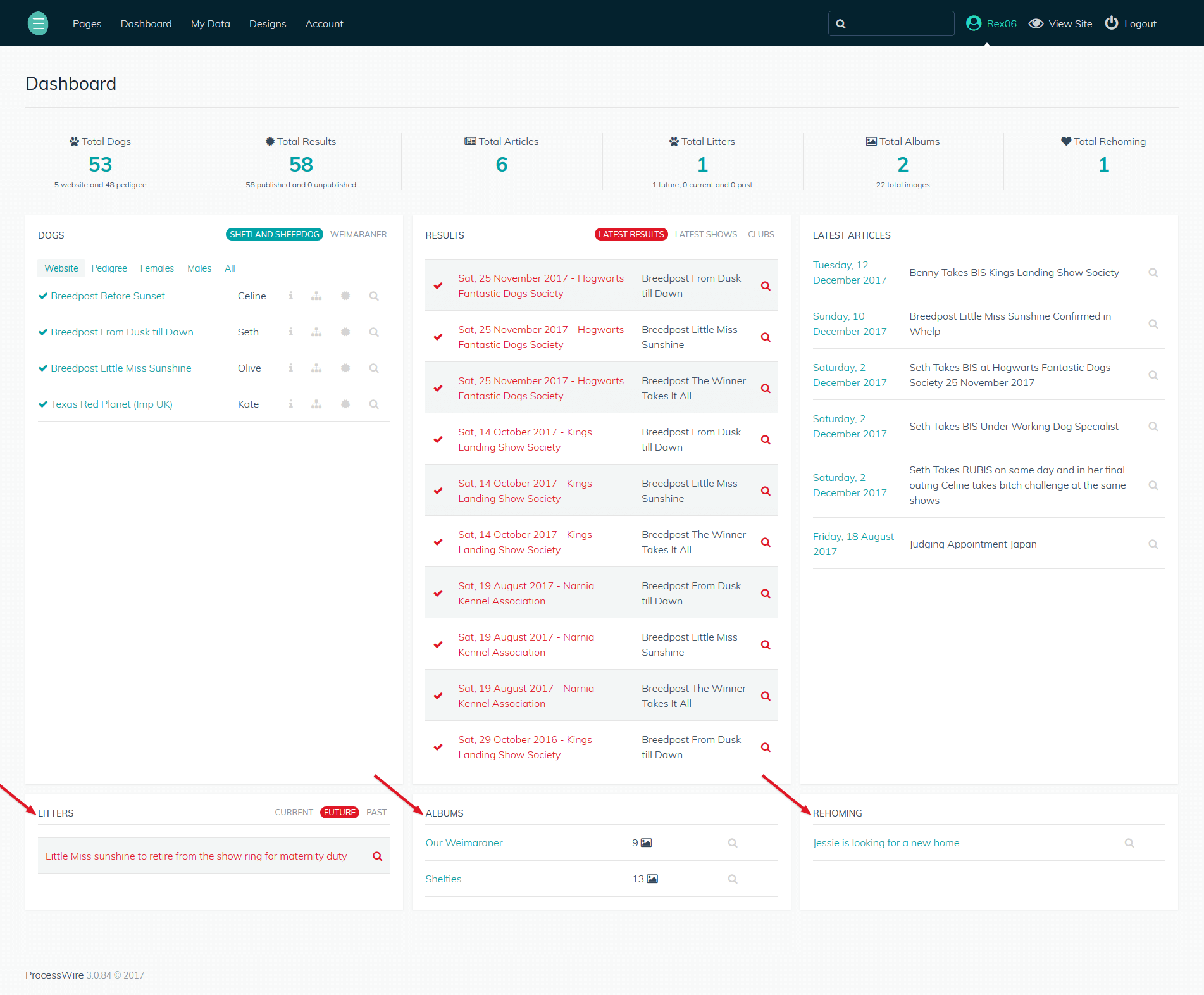The width and height of the screenshot is (1204, 995).
Task: Click magnifier for Our Weimaraner album
Action: coord(733,842)
